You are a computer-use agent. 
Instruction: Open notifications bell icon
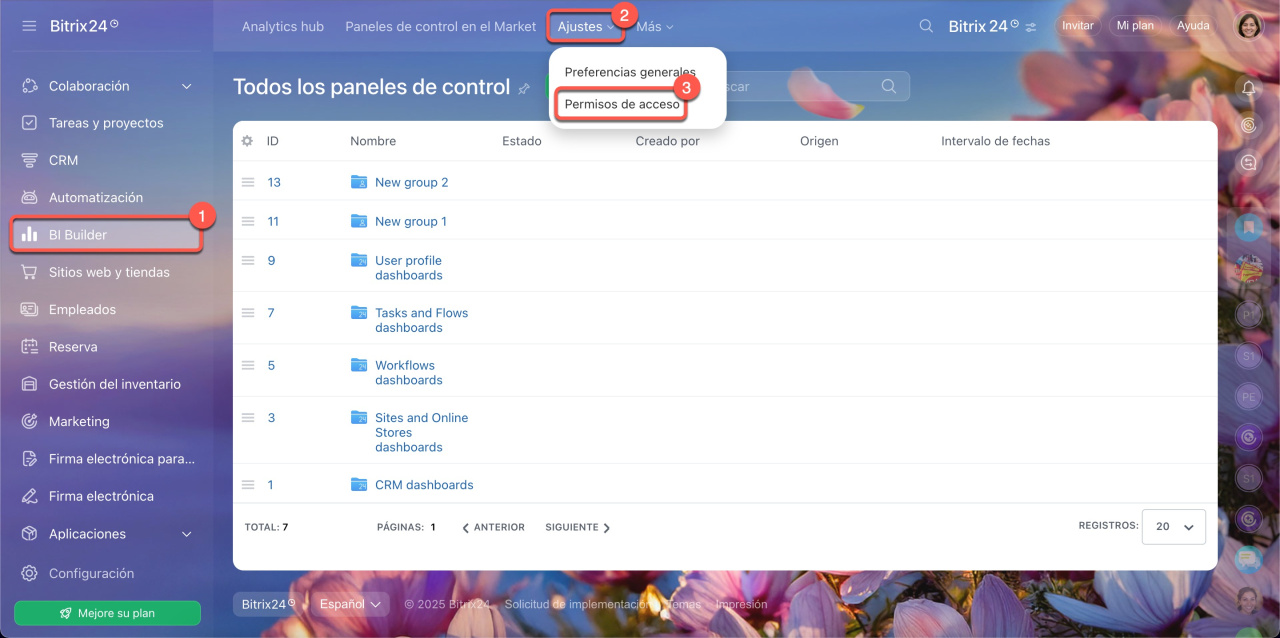pos(1248,88)
